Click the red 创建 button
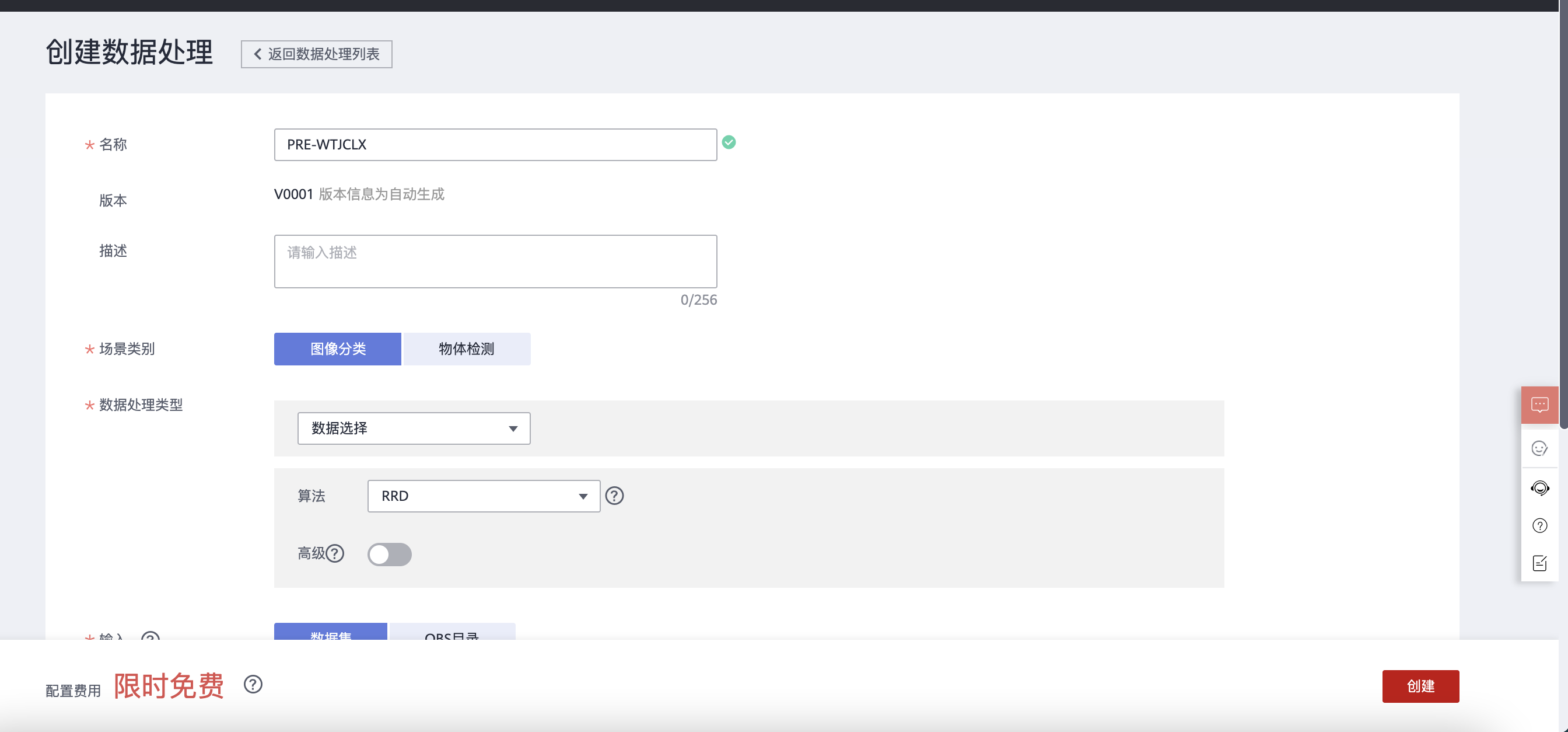 coord(1420,686)
